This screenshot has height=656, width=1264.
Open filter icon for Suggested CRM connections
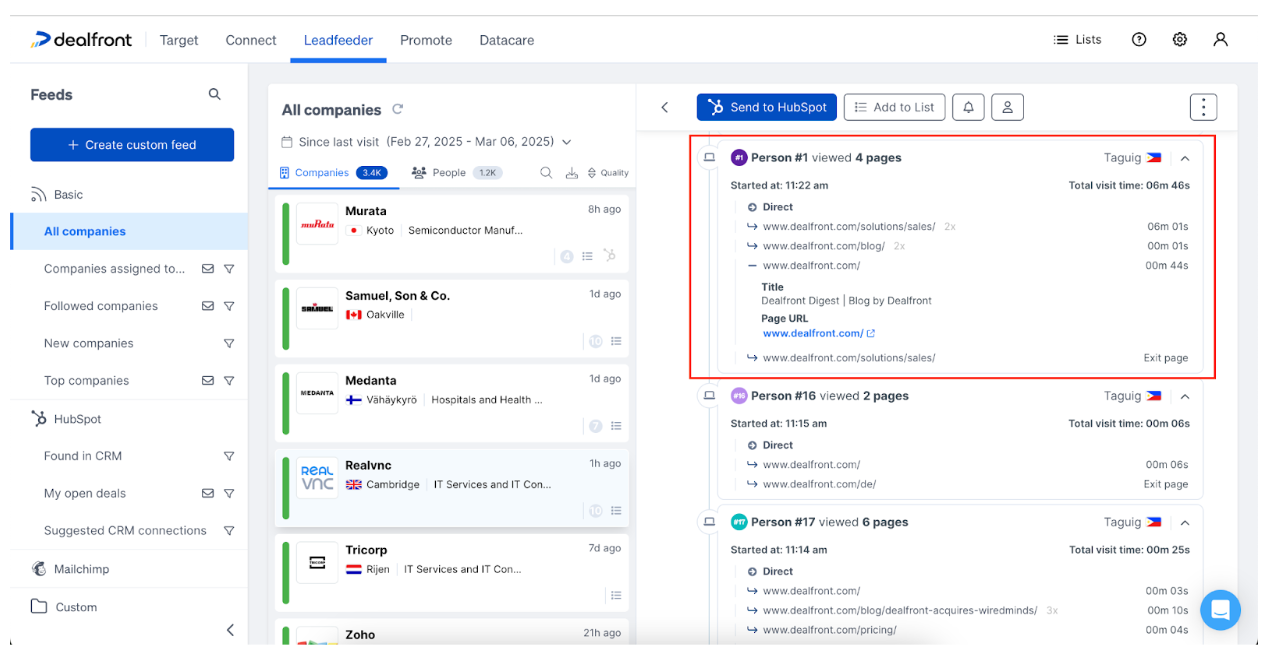(x=229, y=531)
